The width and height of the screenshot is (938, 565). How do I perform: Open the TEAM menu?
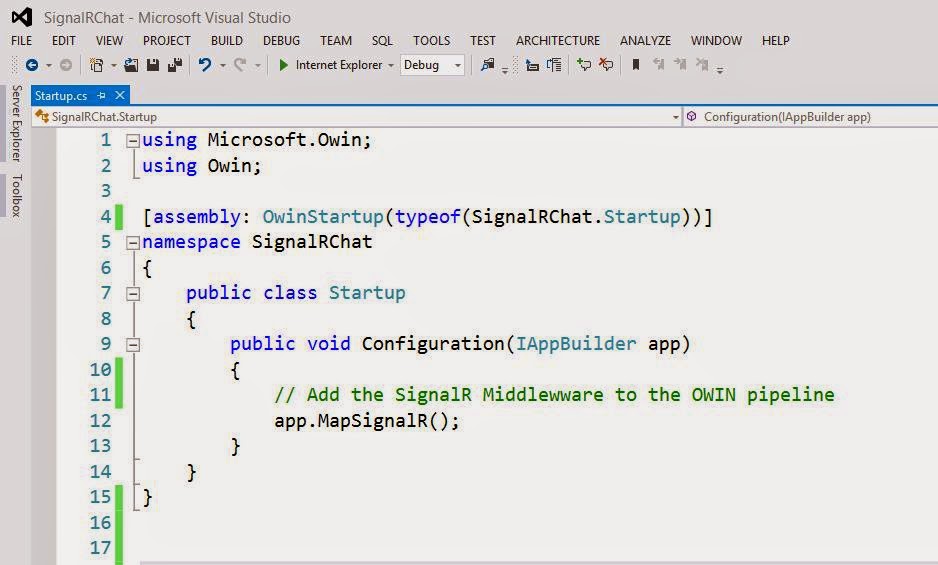pos(336,41)
